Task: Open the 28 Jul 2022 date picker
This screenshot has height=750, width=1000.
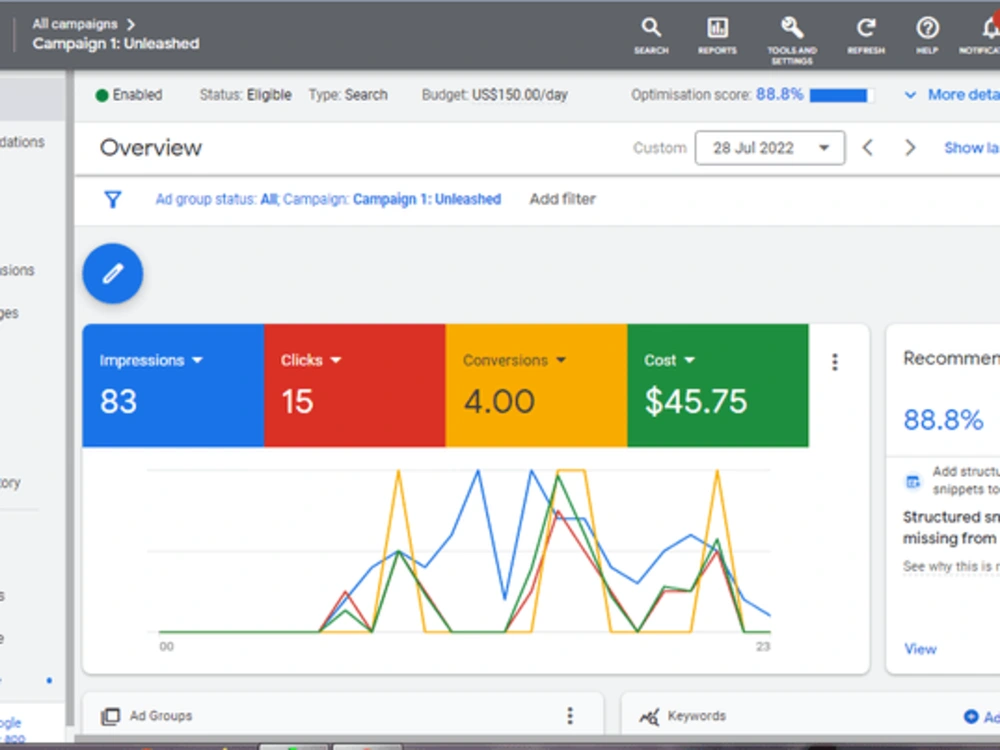Action: point(770,148)
